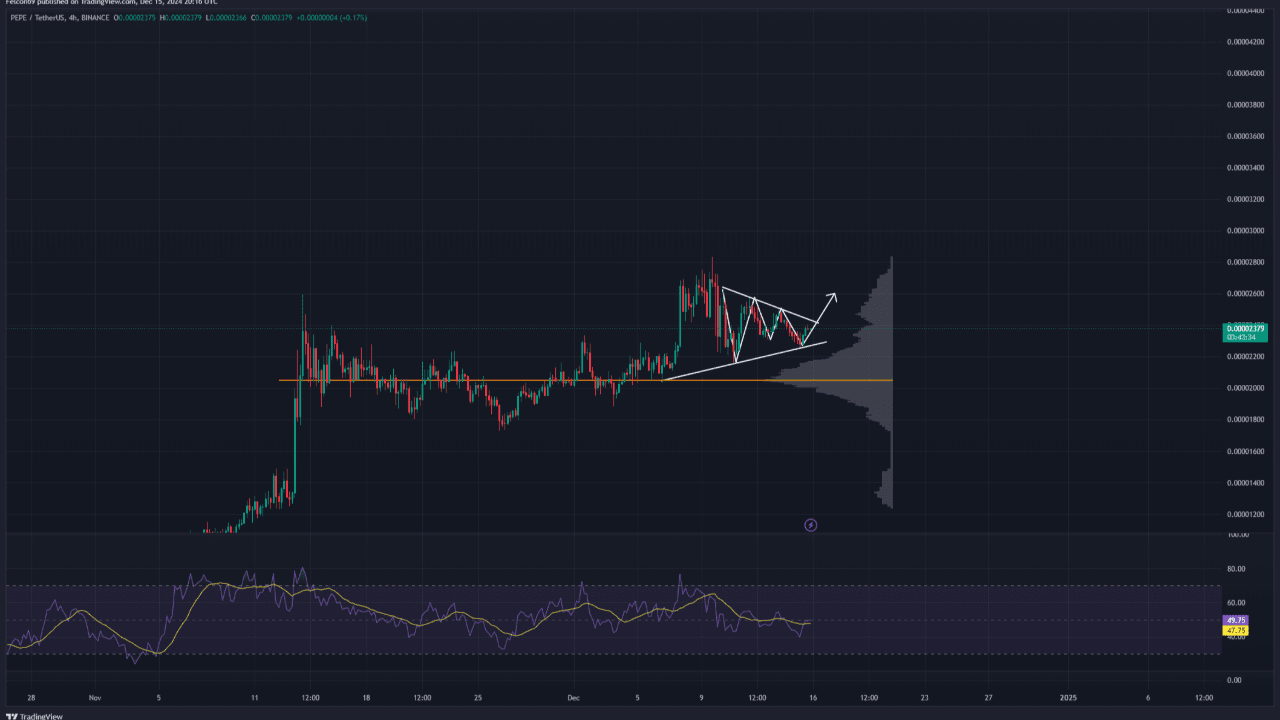
Task: Click the 0.00 RSI scale label
Action: click(1236, 680)
